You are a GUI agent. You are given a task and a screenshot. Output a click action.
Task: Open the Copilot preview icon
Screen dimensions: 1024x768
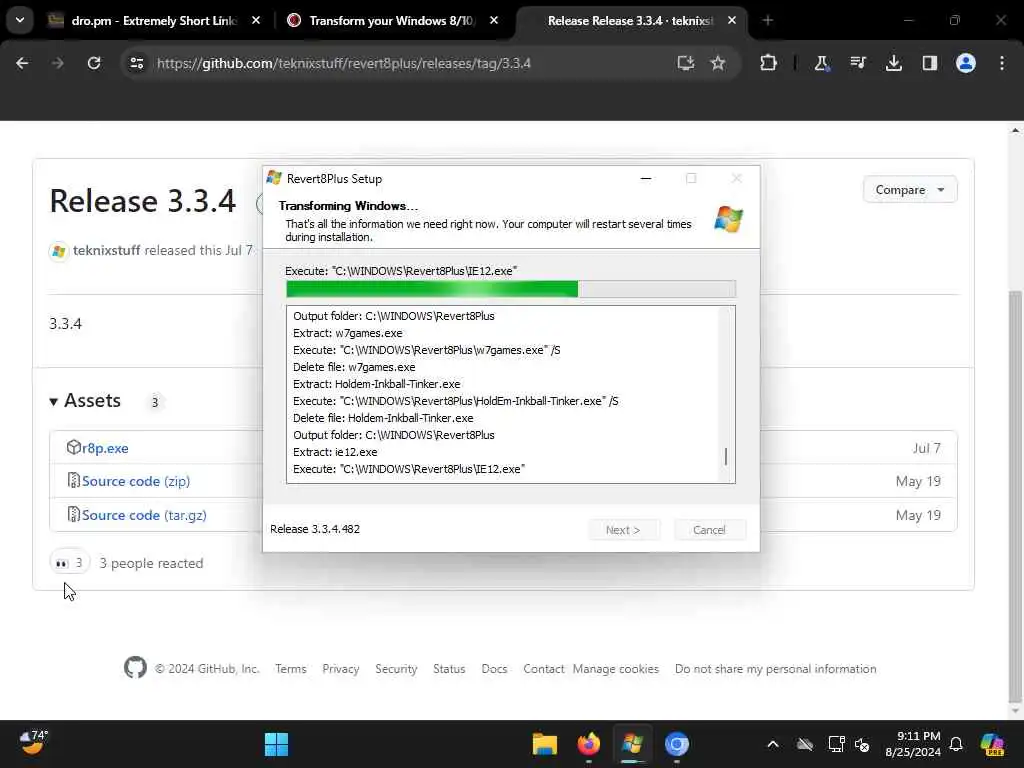pyautogui.click(x=992, y=744)
